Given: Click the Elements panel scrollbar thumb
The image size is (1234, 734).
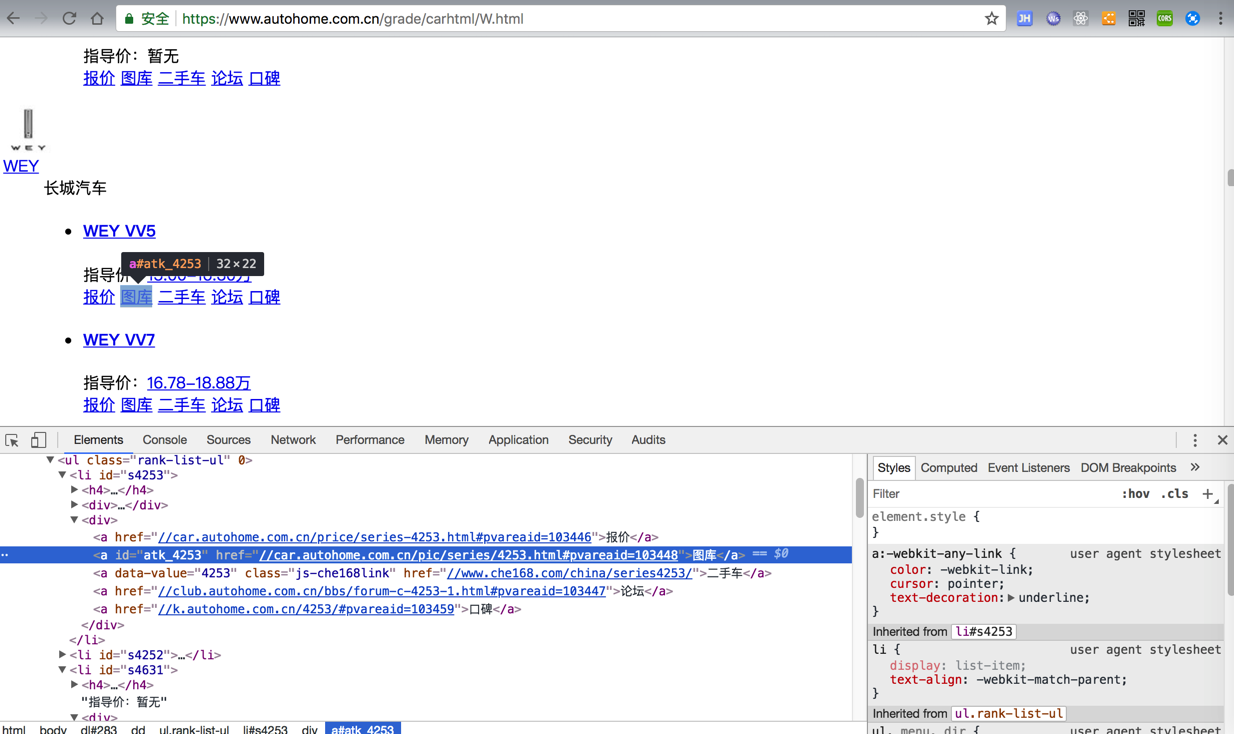Looking at the screenshot, I should [x=859, y=497].
